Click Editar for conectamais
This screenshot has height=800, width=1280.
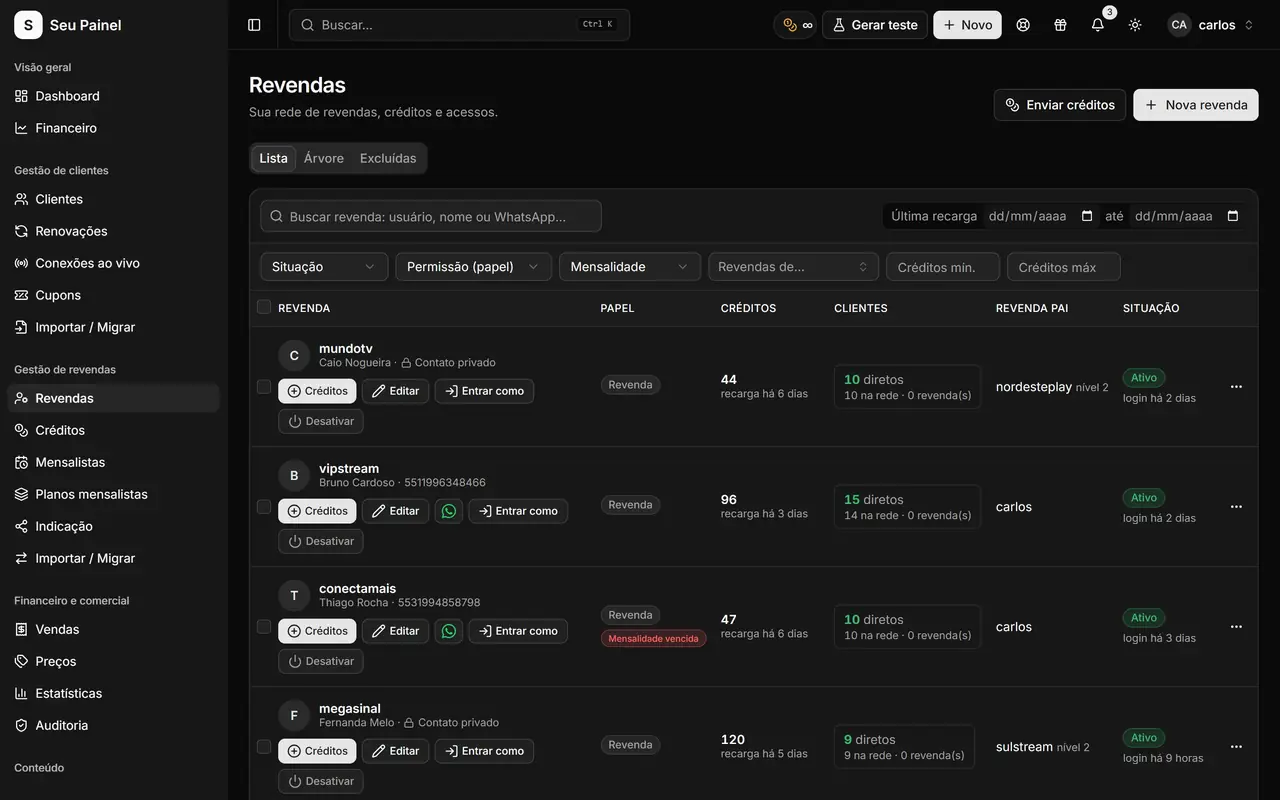pyautogui.click(x=395, y=631)
